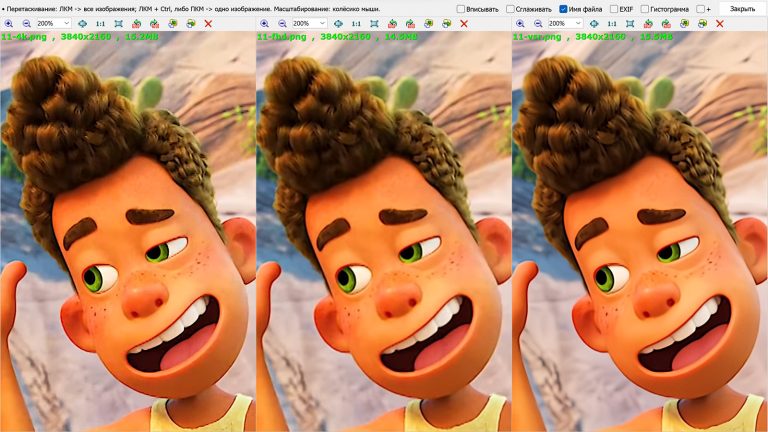
Task: Fit 11-vsr.png to the window frame
Action: (630, 24)
